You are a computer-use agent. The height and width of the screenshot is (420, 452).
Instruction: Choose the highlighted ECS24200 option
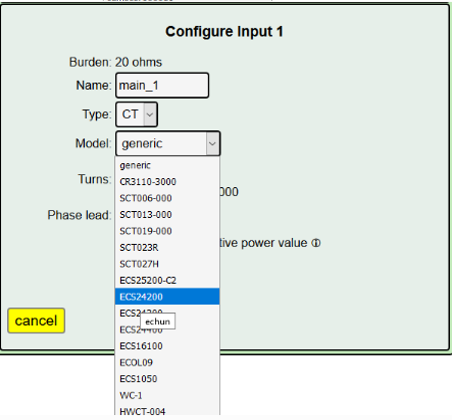[167, 297]
